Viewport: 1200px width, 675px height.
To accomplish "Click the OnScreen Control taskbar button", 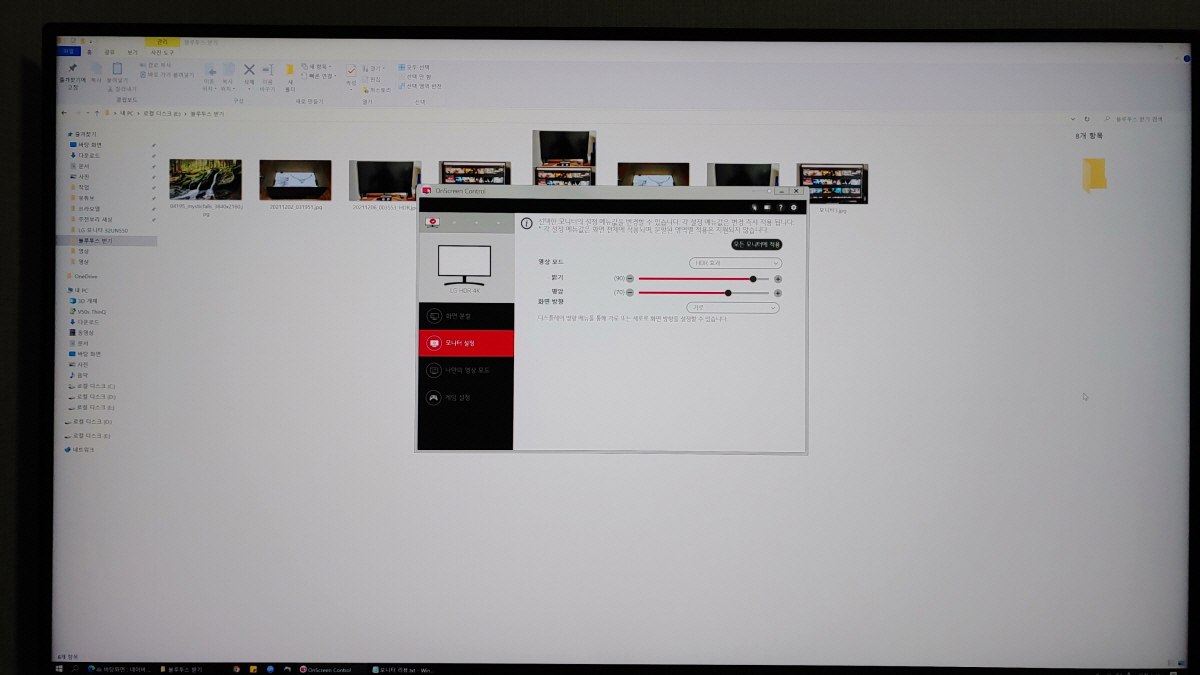I will 325,668.
